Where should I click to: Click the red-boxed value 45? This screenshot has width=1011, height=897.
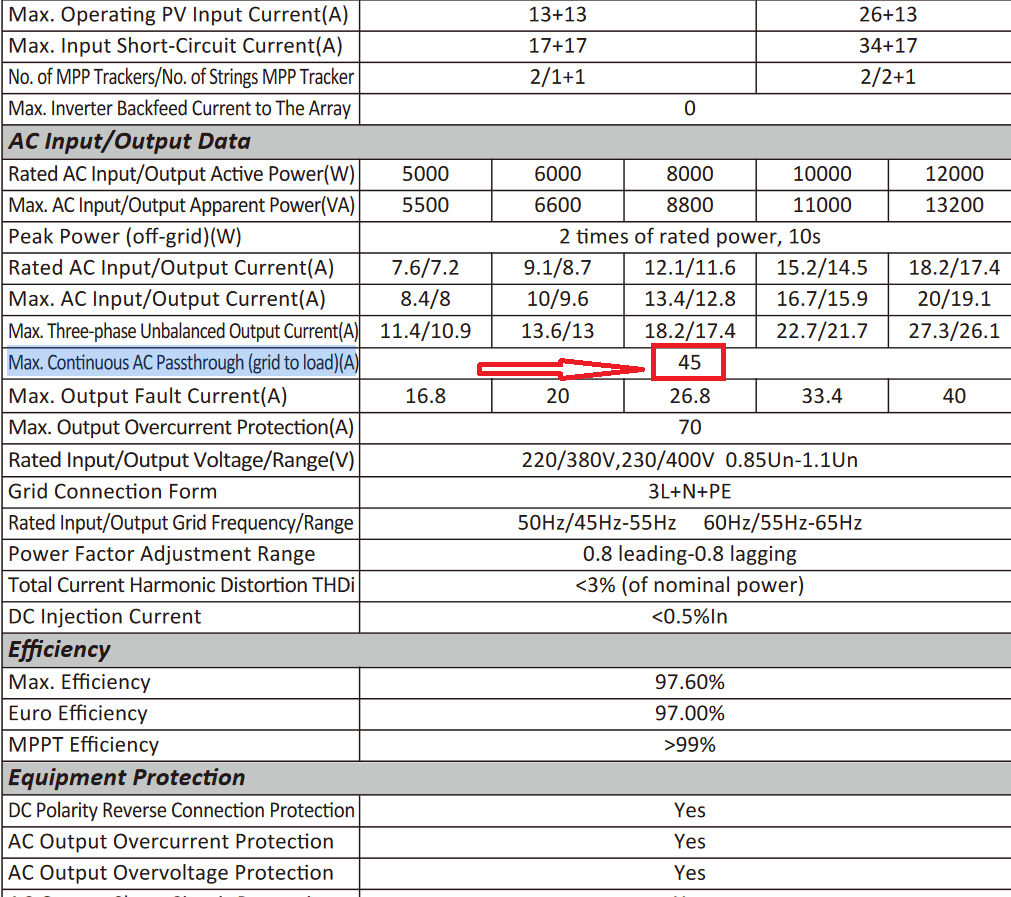coord(689,362)
